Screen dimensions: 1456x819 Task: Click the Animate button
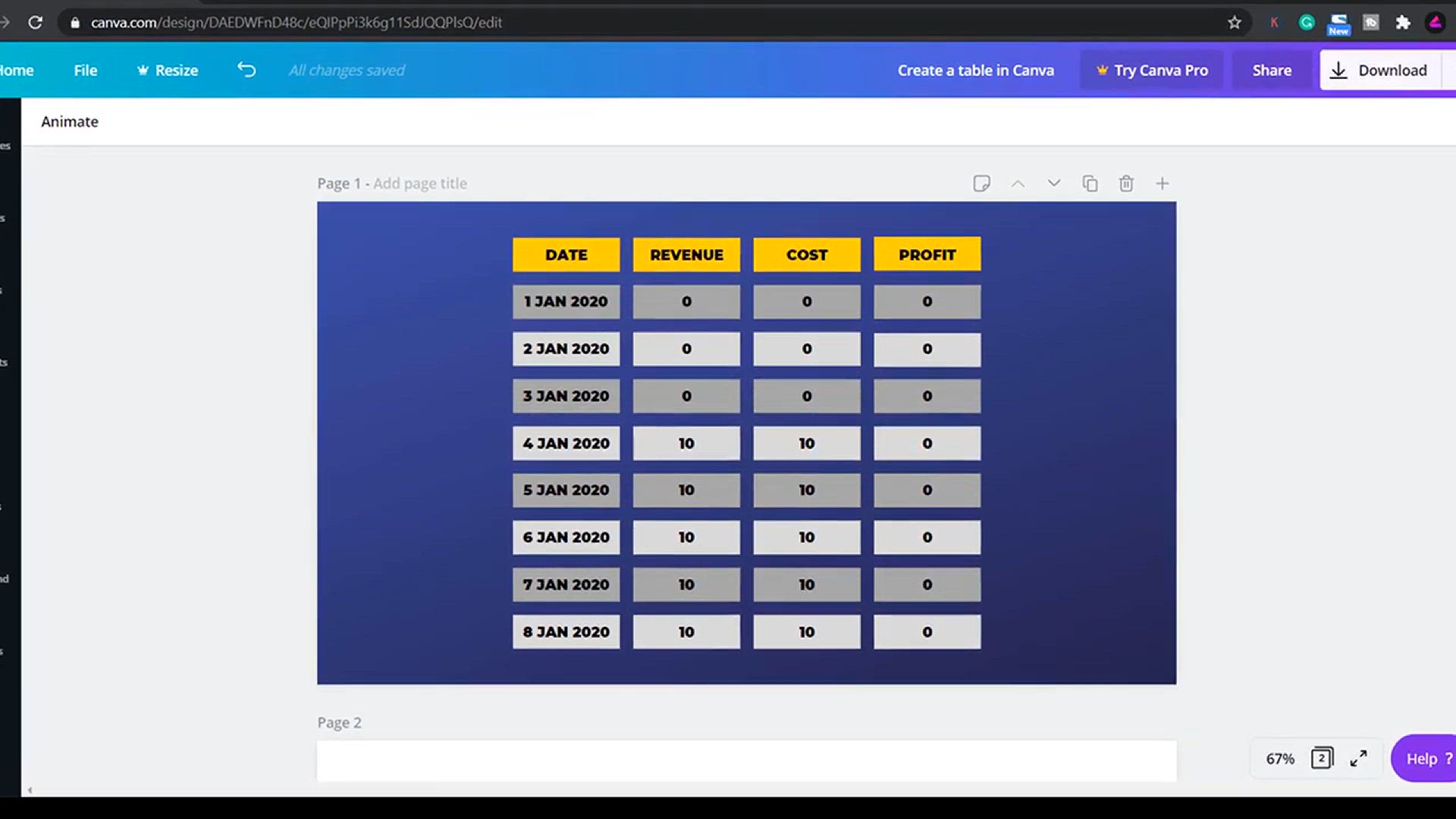point(70,121)
